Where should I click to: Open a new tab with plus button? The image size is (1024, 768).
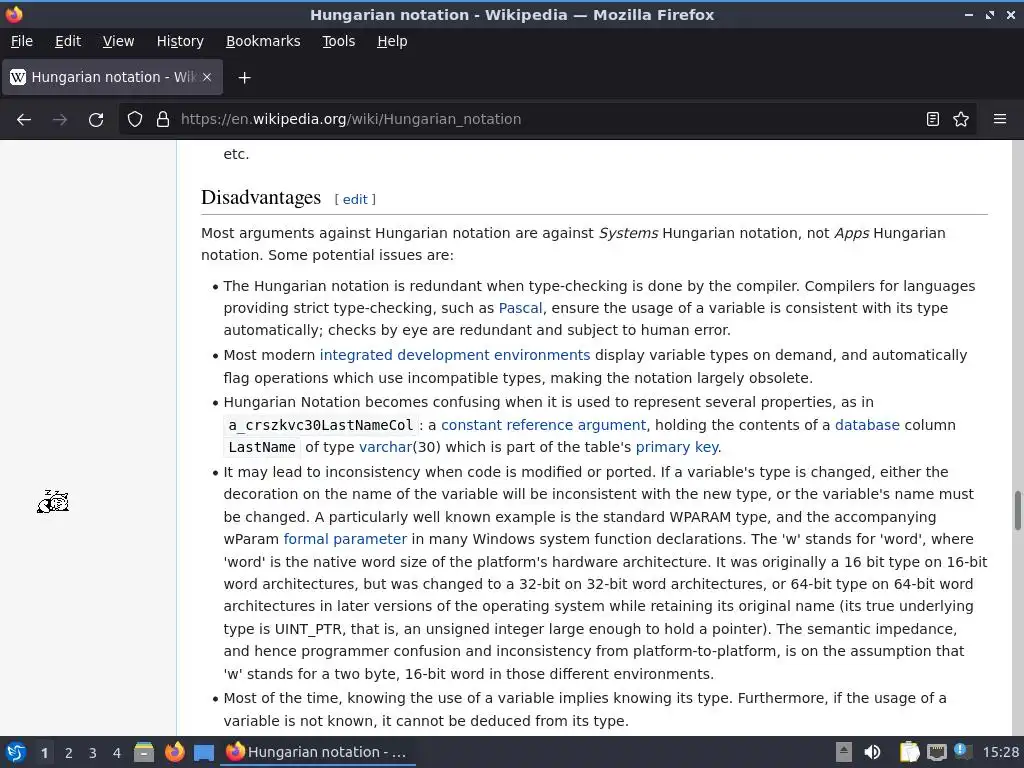click(x=244, y=78)
